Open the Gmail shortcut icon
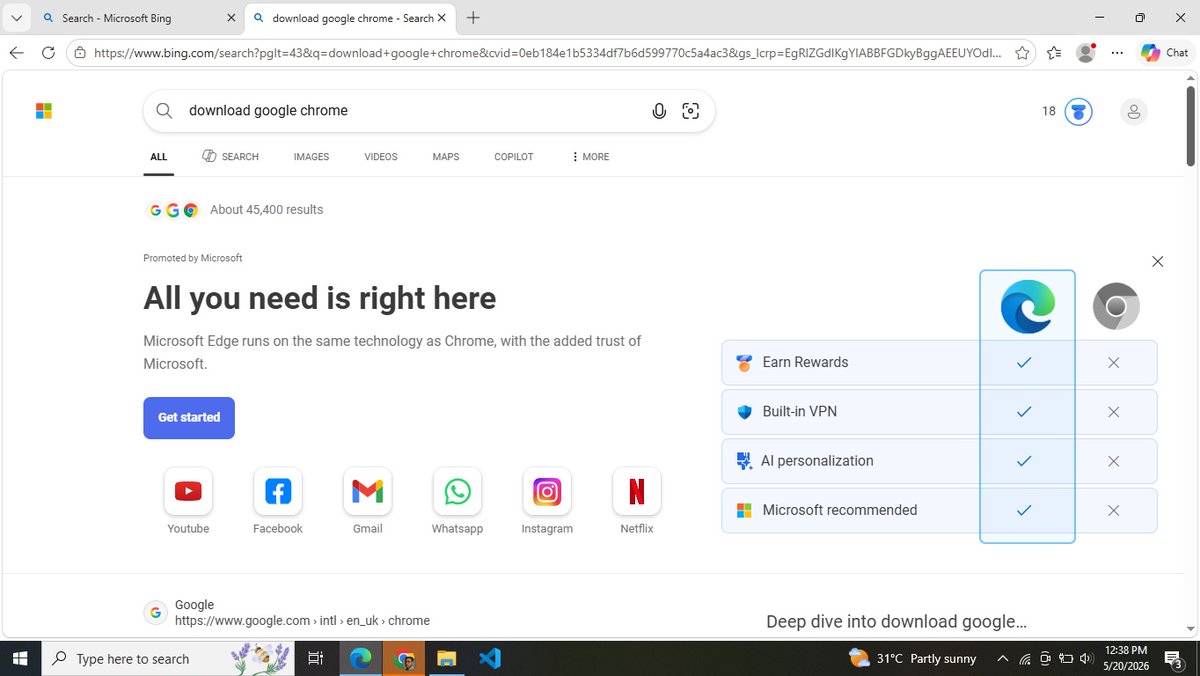Viewport: 1200px width, 676px height. [x=367, y=491]
